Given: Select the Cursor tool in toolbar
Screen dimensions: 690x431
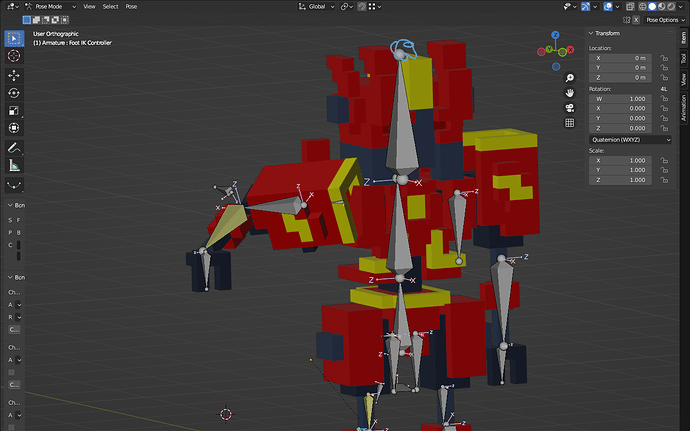Looking at the screenshot, I should pyautogui.click(x=14, y=56).
